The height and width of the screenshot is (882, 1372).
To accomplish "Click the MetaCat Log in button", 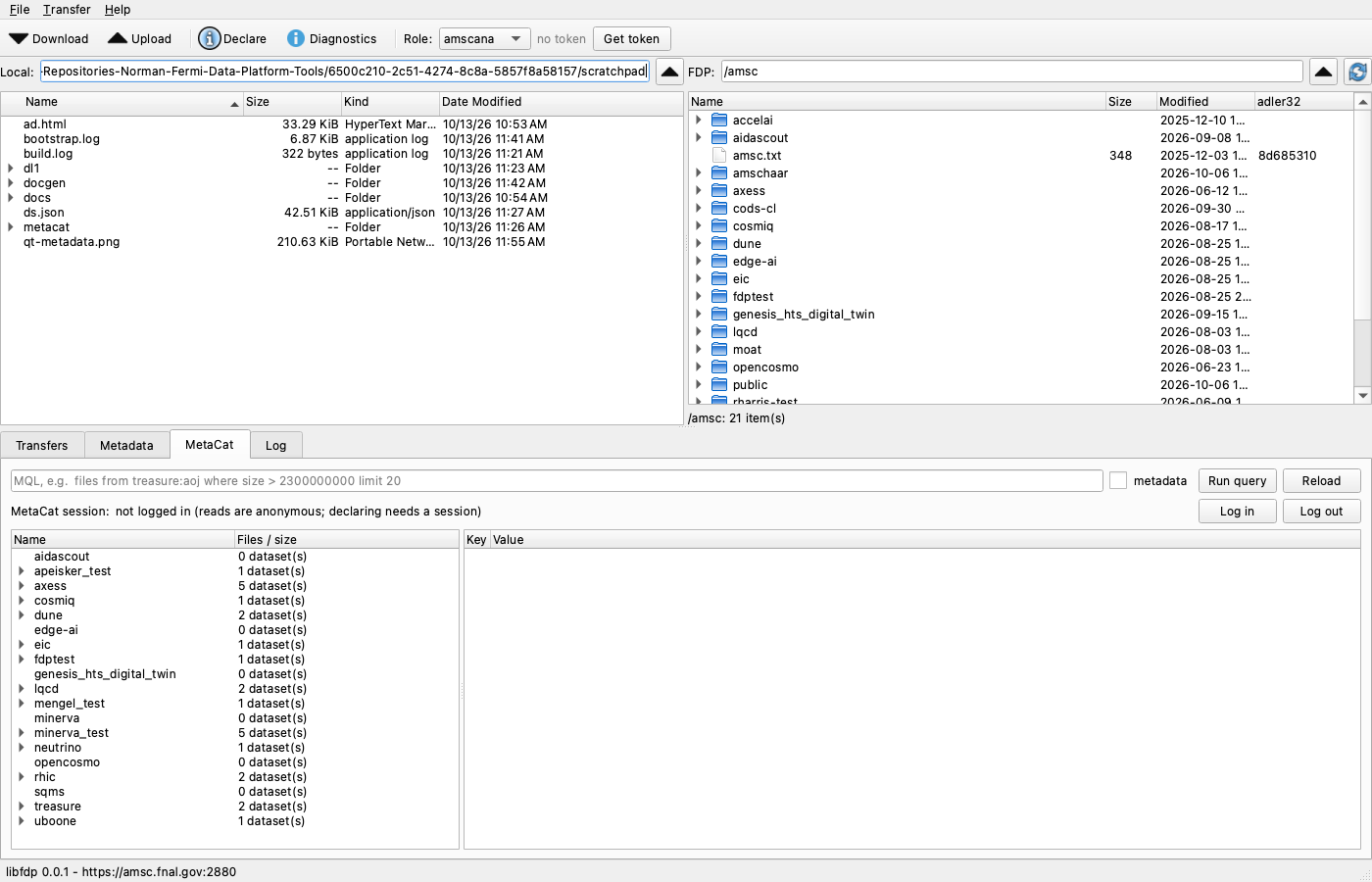I will tap(1238, 512).
